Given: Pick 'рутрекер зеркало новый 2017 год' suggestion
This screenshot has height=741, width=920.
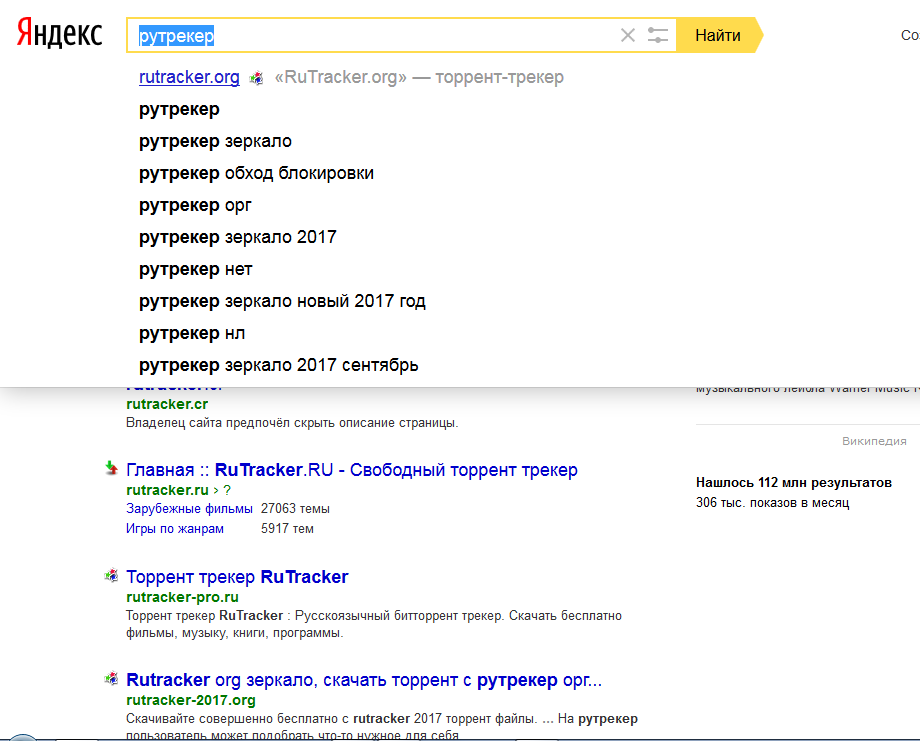Looking at the screenshot, I should [282, 301].
